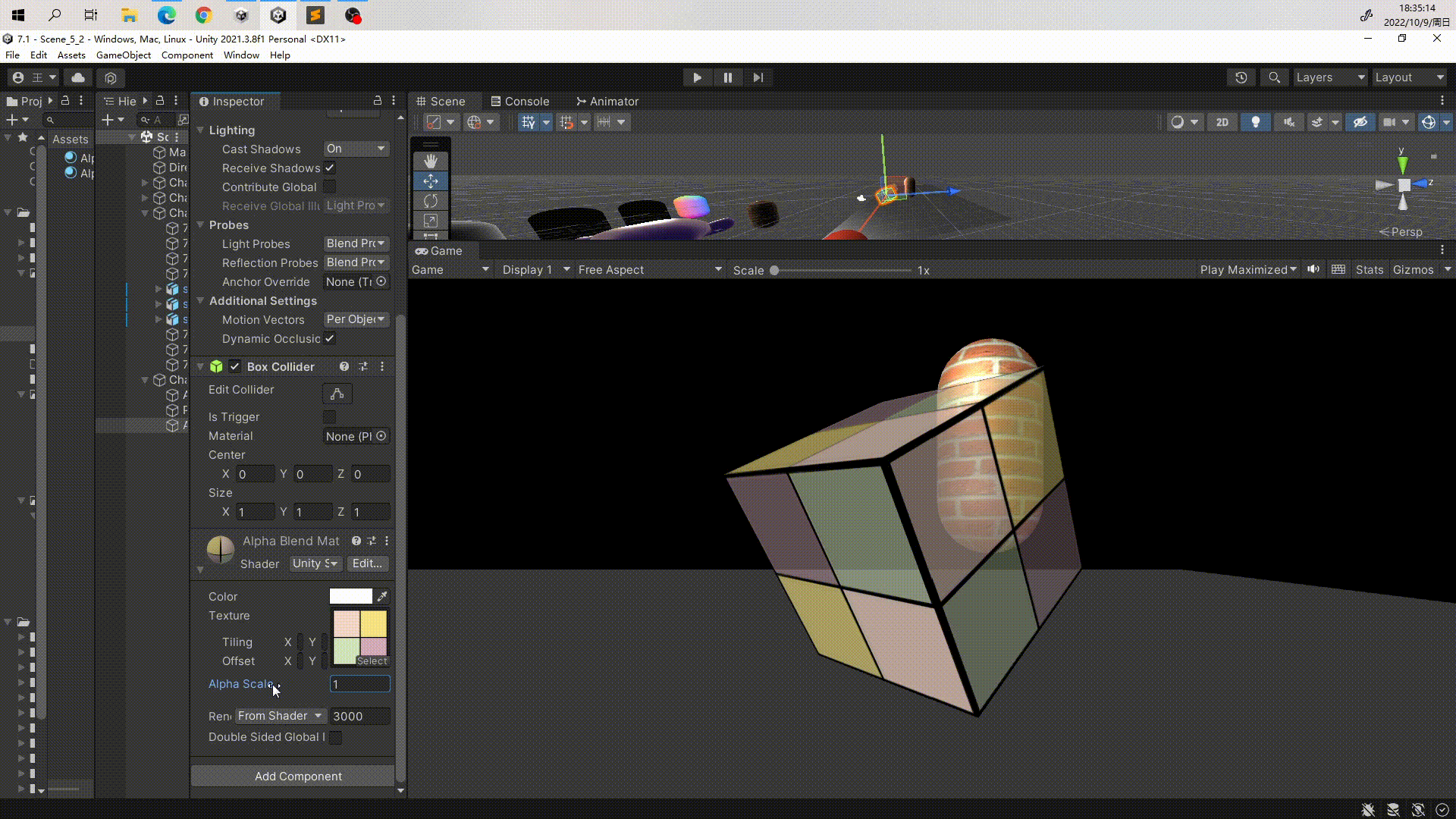Click the Alpha Scale input field

tap(359, 684)
